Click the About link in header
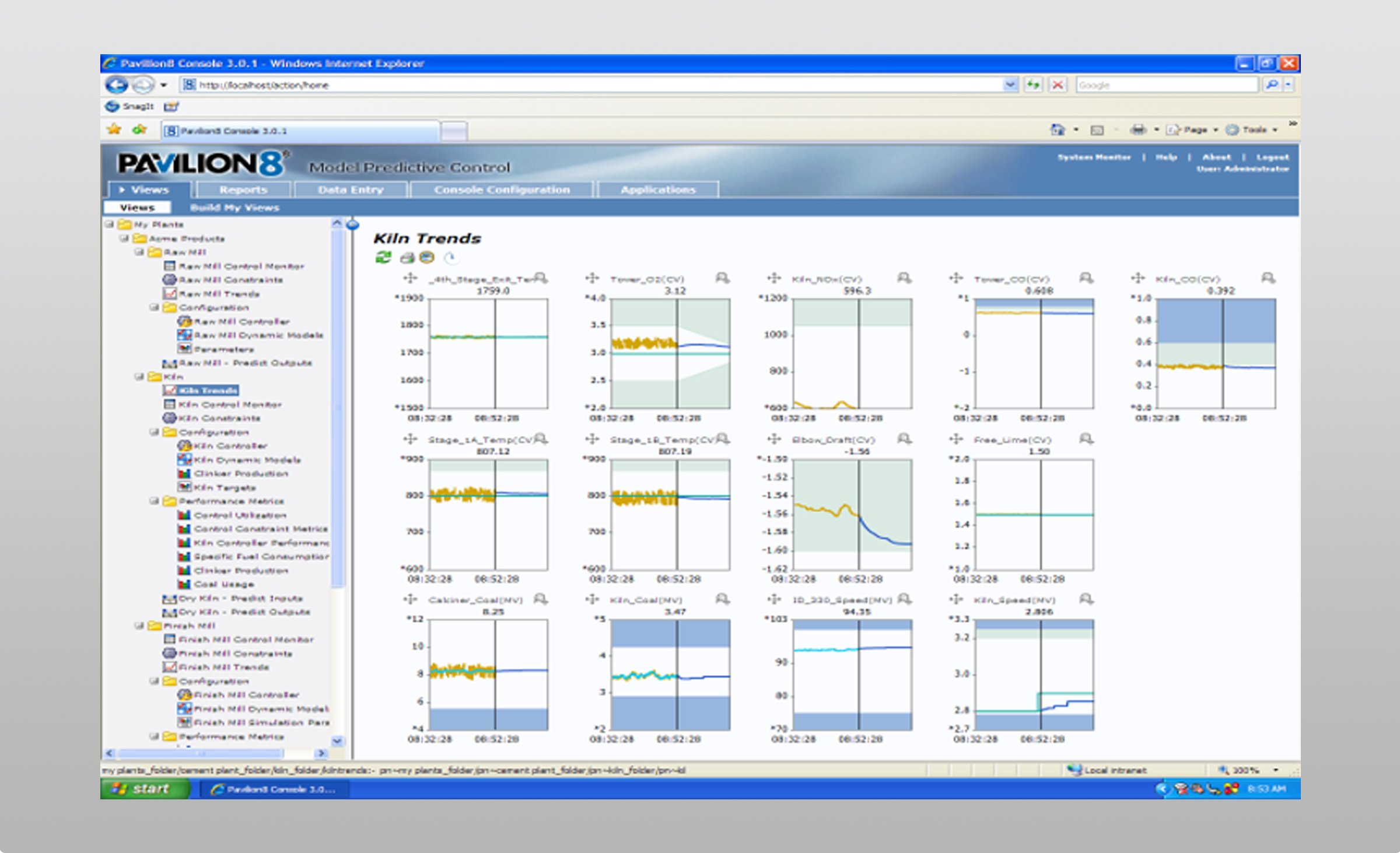The width and height of the screenshot is (1400, 853). [1216, 157]
